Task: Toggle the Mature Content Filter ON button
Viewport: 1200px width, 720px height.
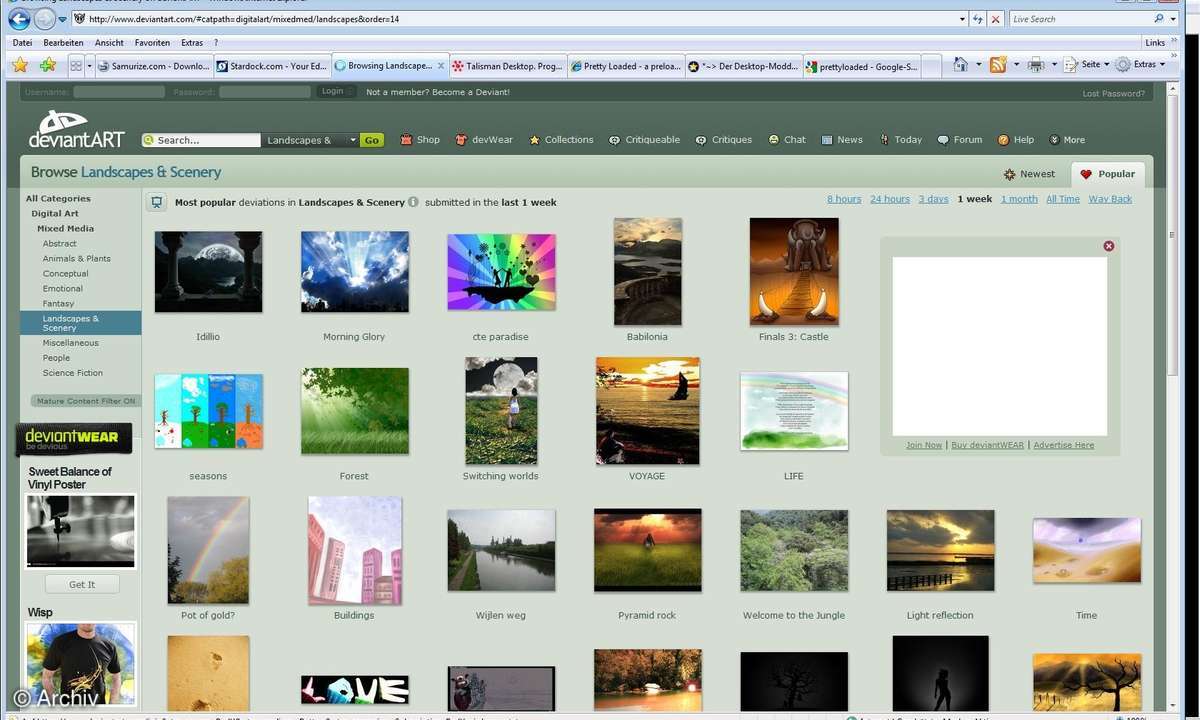Action: click(x=85, y=401)
